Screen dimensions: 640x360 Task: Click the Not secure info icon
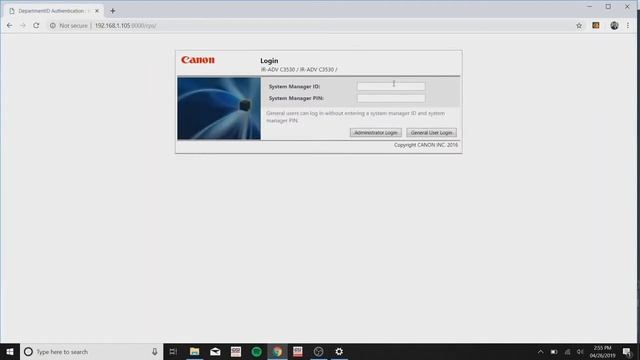point(53,25)
